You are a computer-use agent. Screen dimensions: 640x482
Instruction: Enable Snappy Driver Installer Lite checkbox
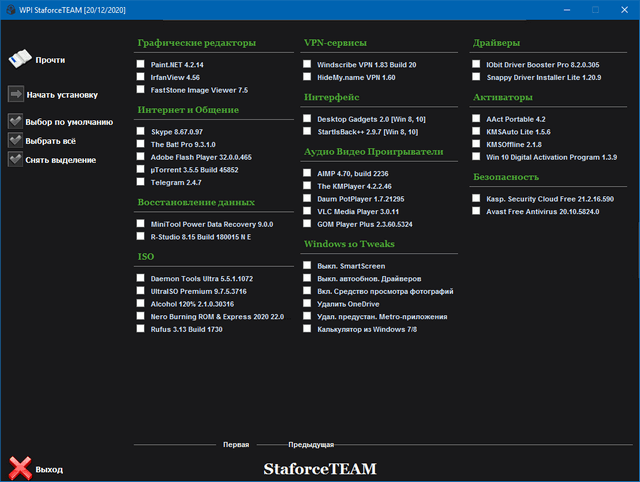click(x=477, y=77)
